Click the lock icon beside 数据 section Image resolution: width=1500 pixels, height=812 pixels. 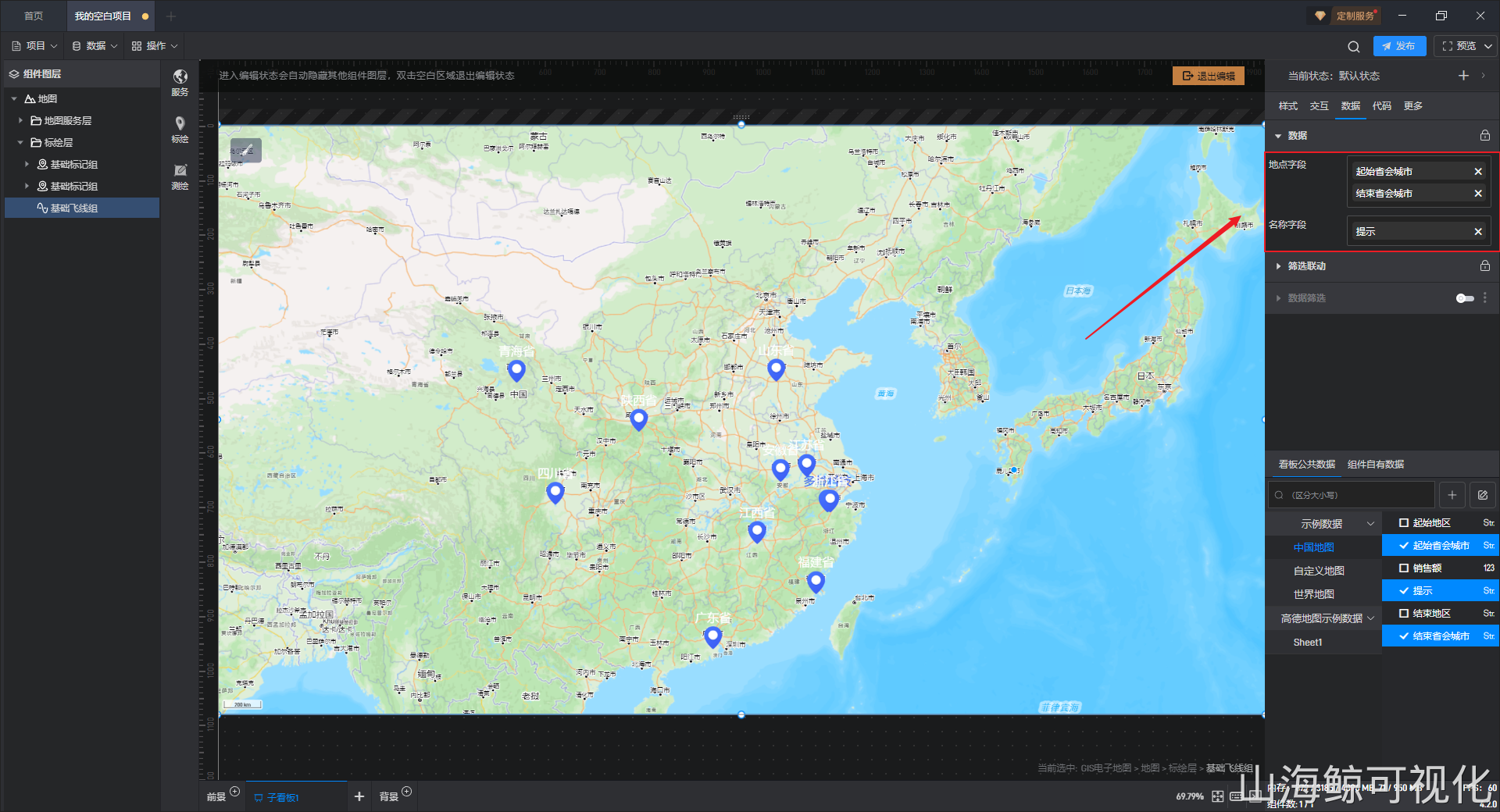pos(1484,135)
